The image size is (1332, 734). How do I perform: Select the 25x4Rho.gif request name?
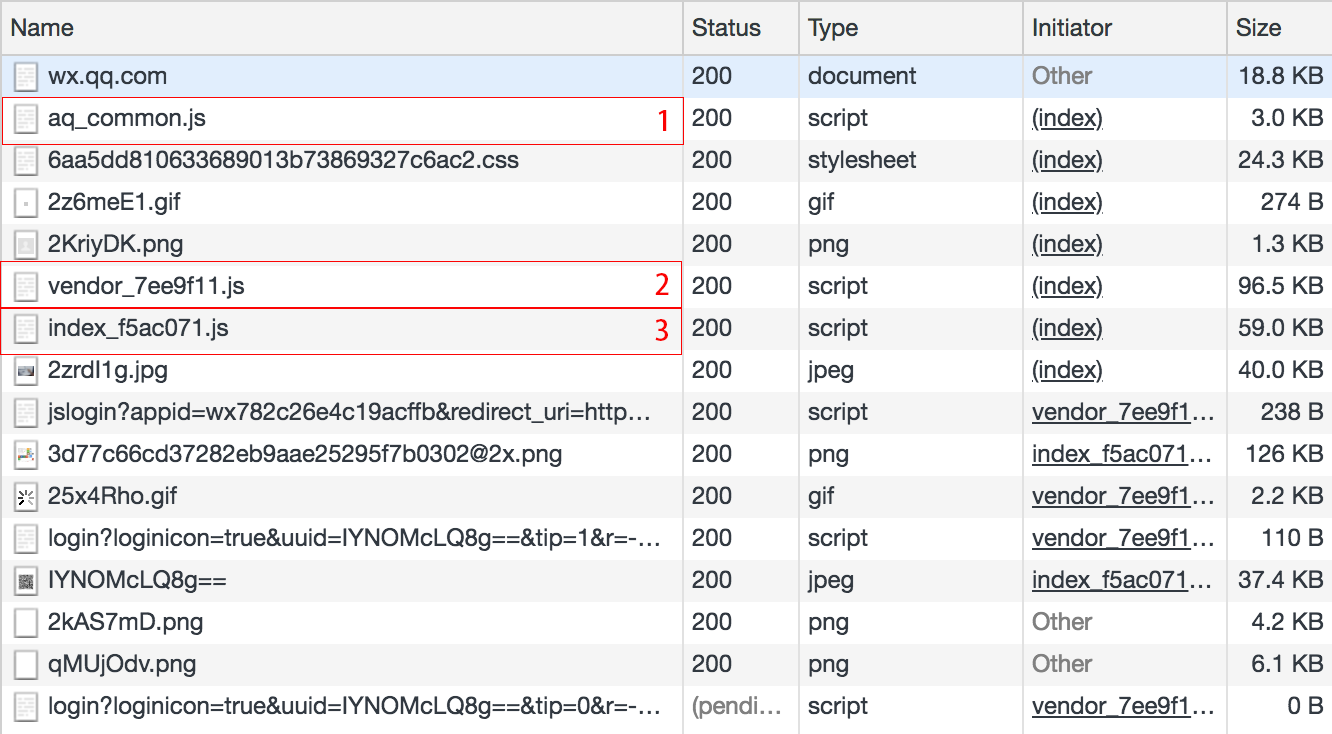click(x=113, y=497)
